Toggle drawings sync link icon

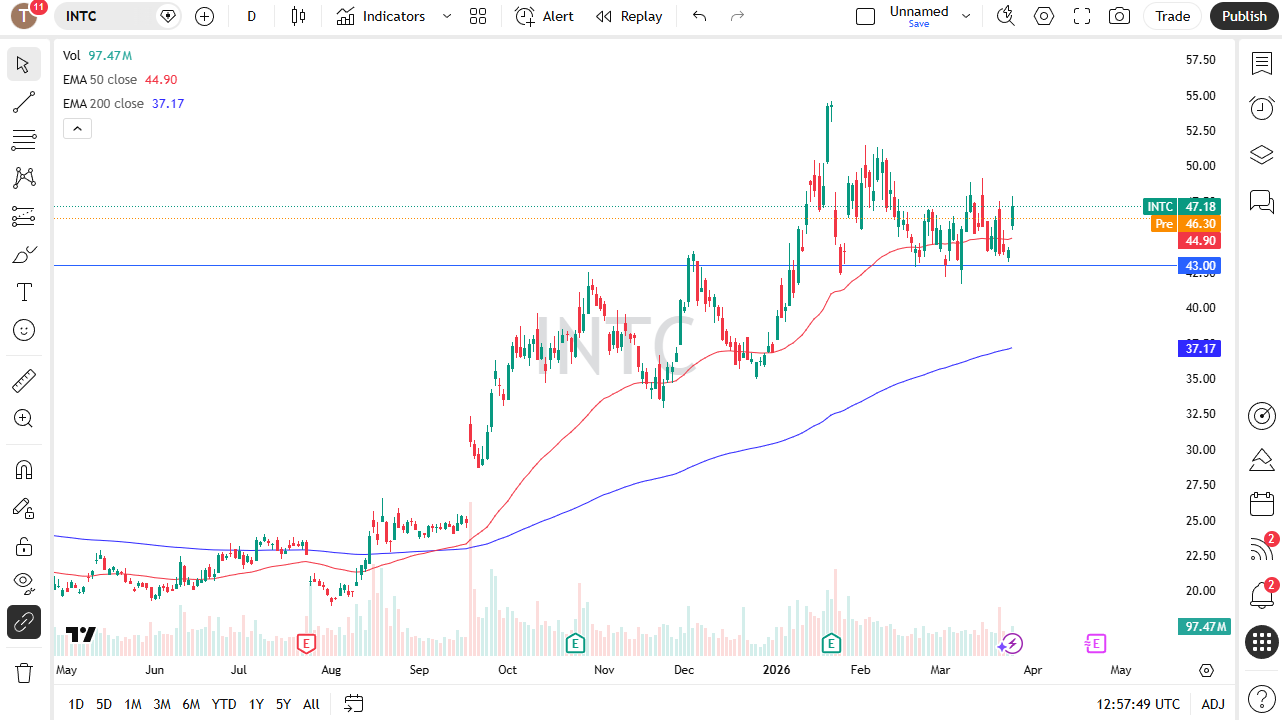(24, 622)
